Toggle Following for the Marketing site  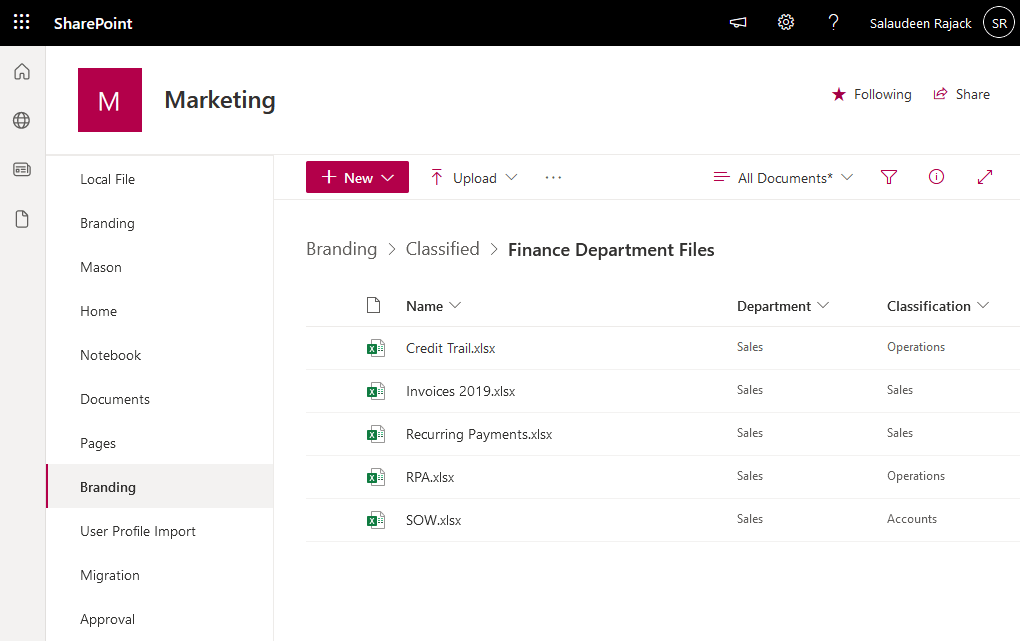pyautogui.click(x=871, y=94)
